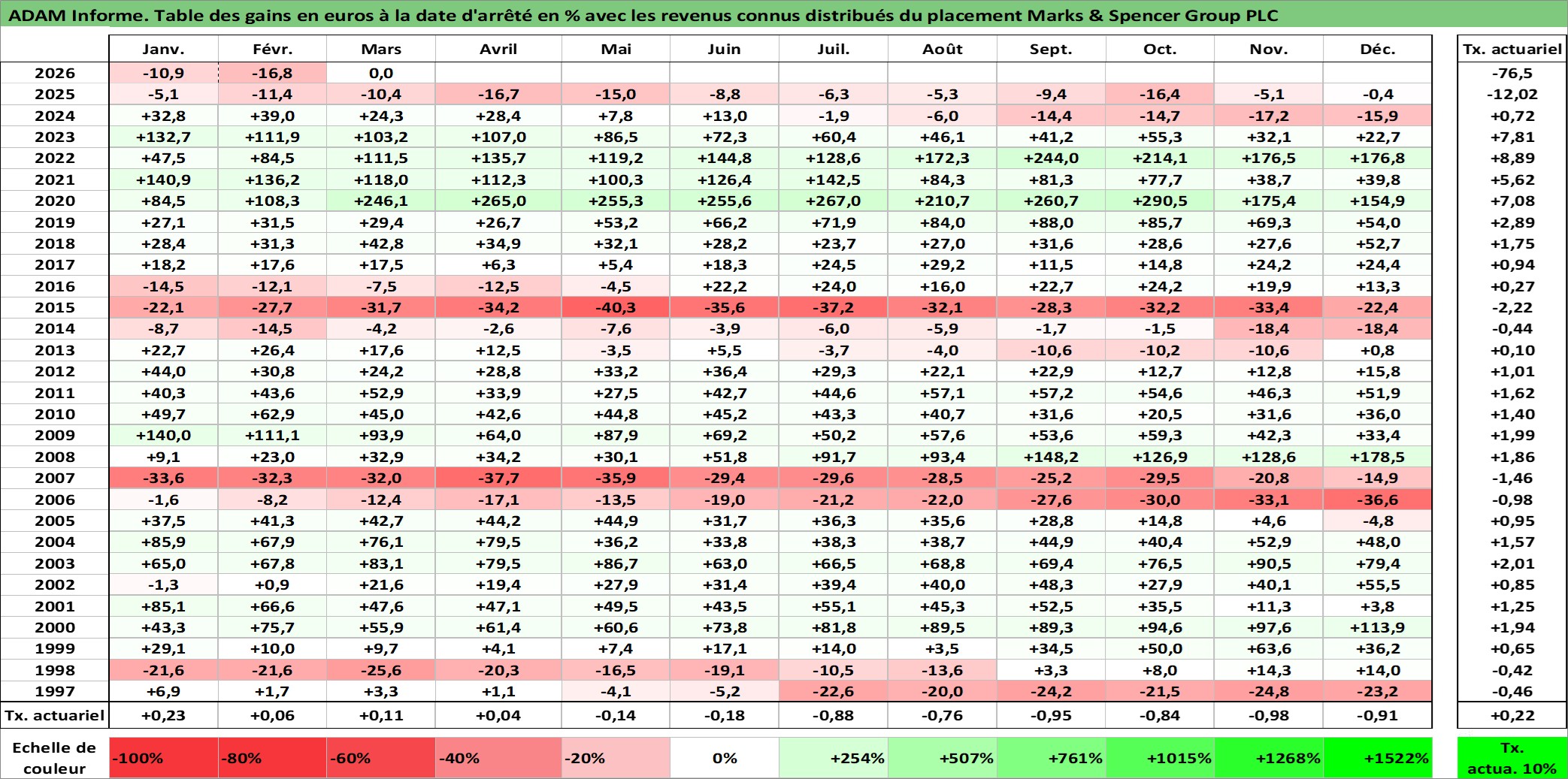This screenshot has width=1568, height=779.
Task: Click the +507% color scale swatch
Action: (x=942, y=758)
